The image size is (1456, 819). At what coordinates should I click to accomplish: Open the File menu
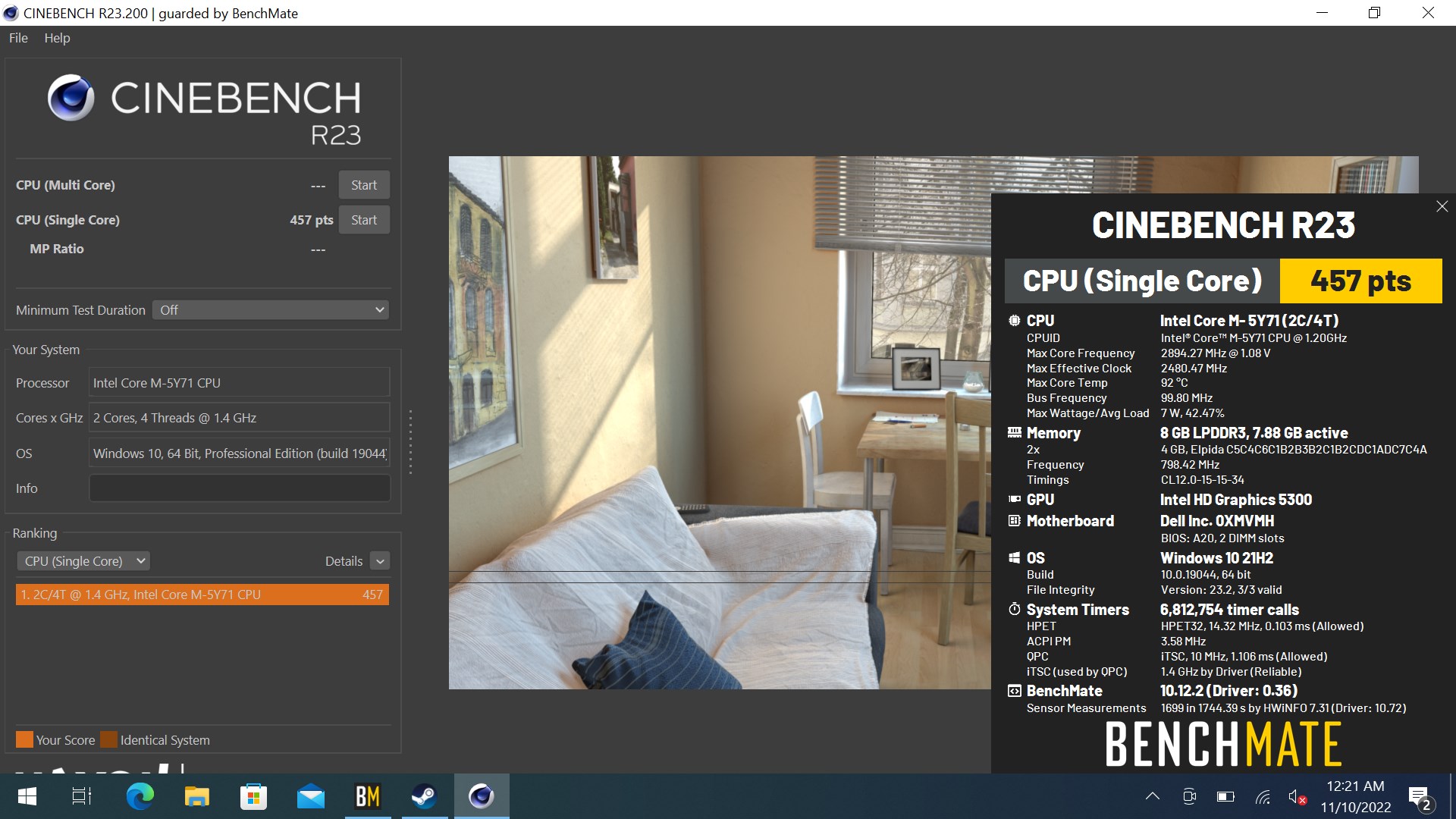point(18,38)
